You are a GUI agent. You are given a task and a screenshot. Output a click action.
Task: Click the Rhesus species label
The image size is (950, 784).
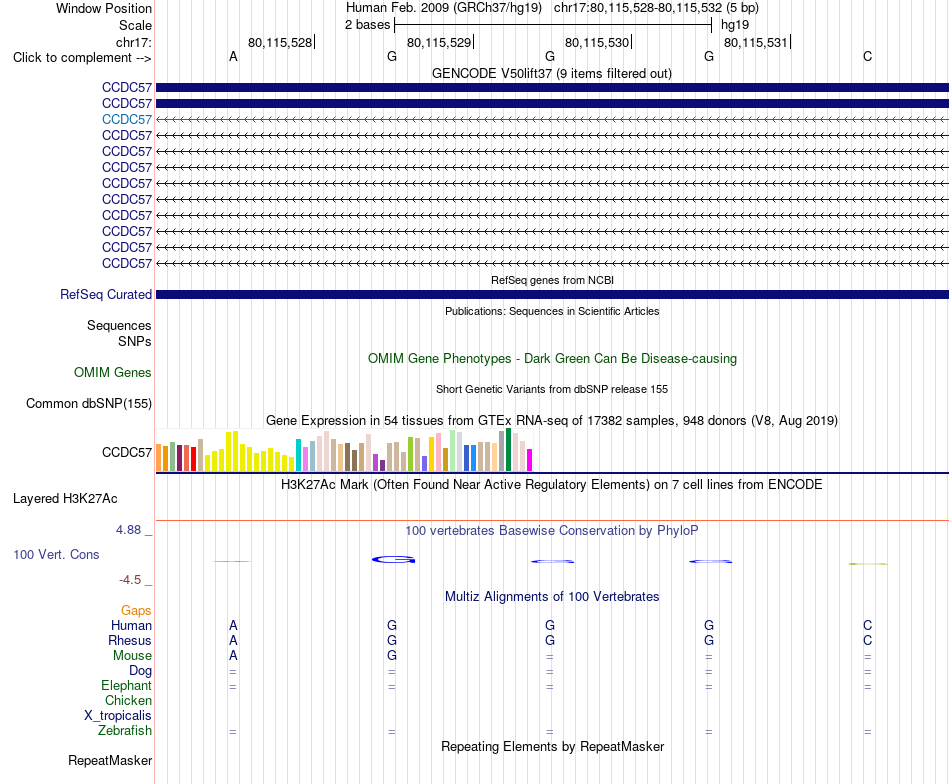130,640
